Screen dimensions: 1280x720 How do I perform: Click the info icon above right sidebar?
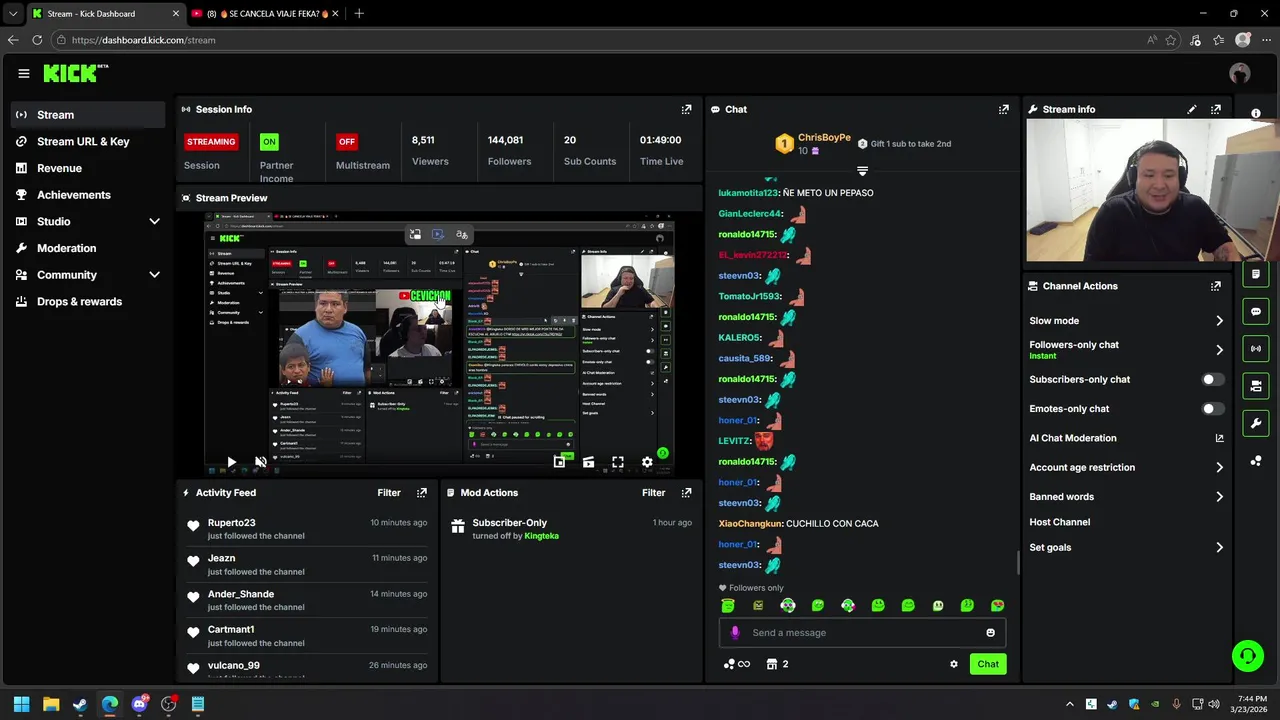pyautogui.click(x=1256, y=113)
